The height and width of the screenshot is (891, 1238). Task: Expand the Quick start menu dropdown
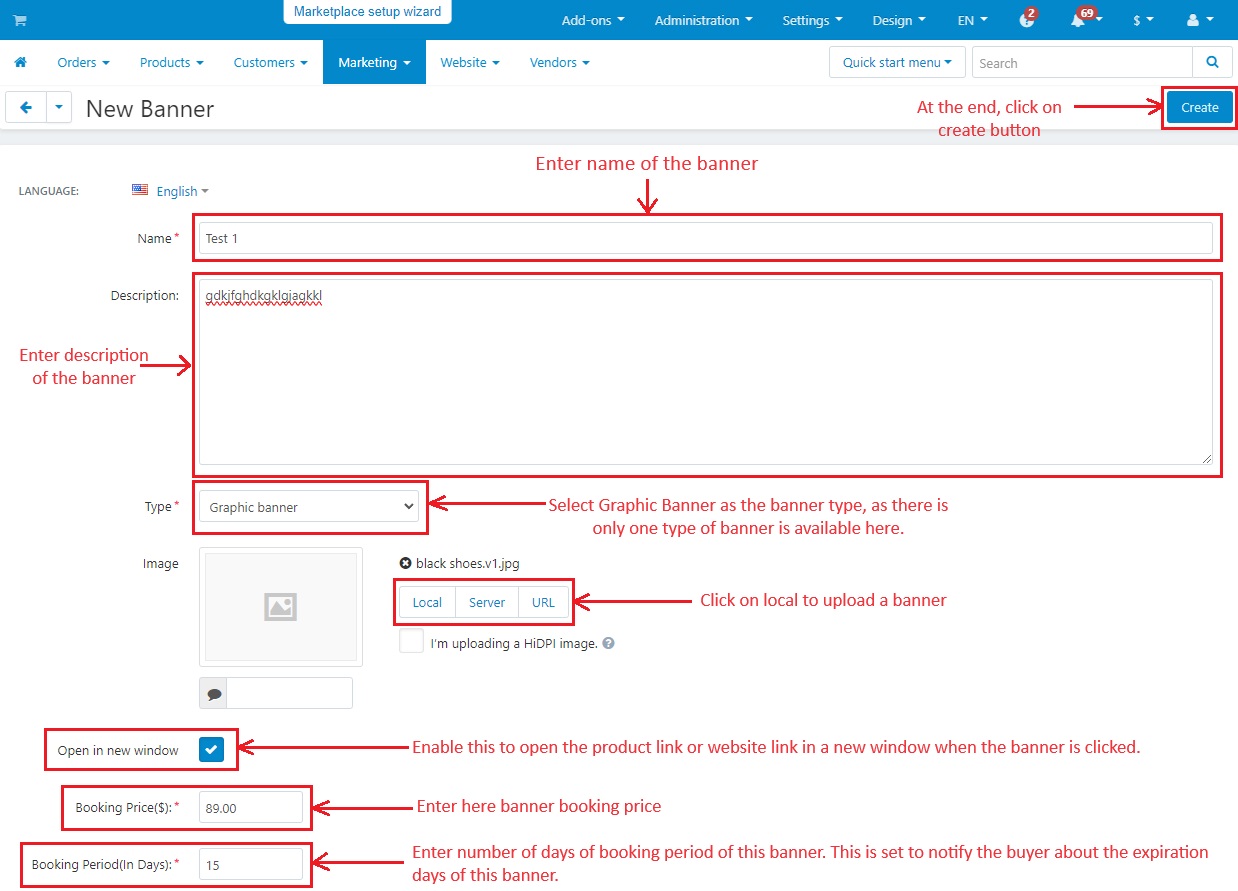tap(897, 62)
